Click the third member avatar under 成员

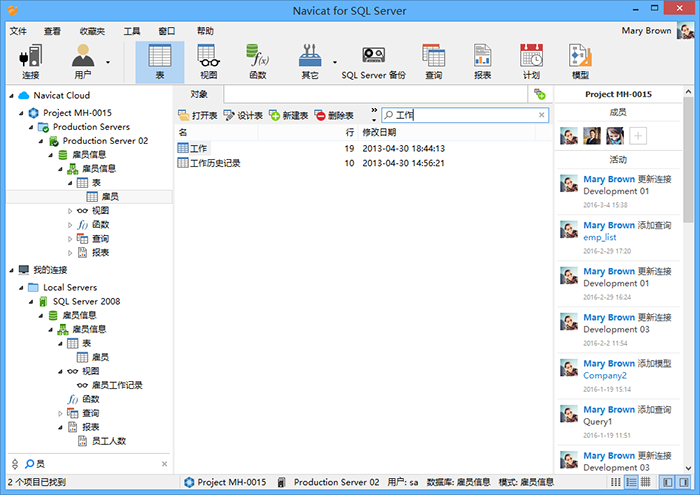point(615,136)
